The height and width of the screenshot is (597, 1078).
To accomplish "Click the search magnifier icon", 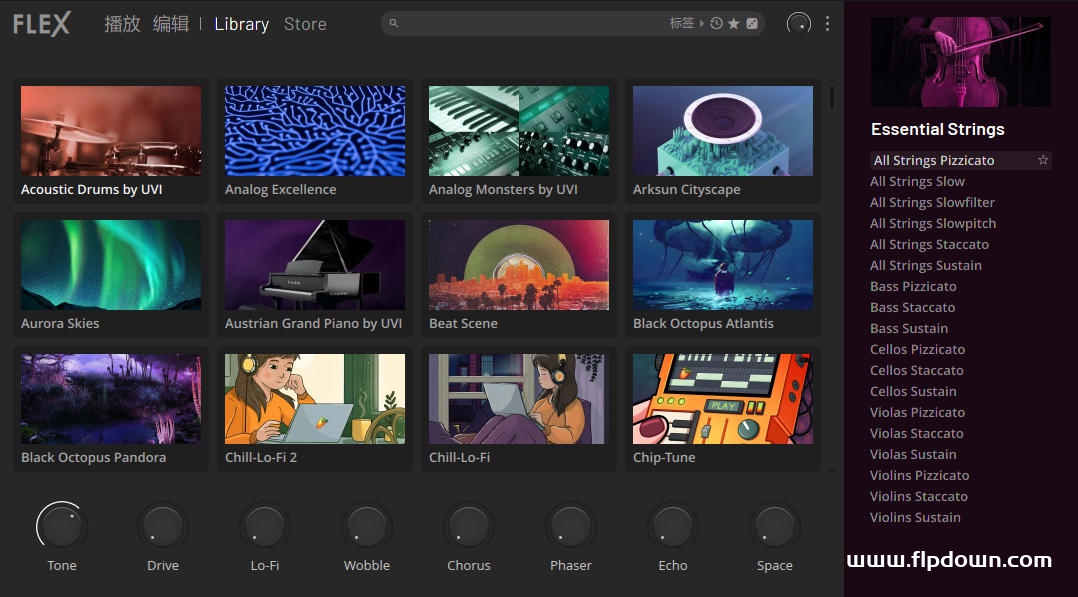I will pyautogui.click(x=394, y=23).
